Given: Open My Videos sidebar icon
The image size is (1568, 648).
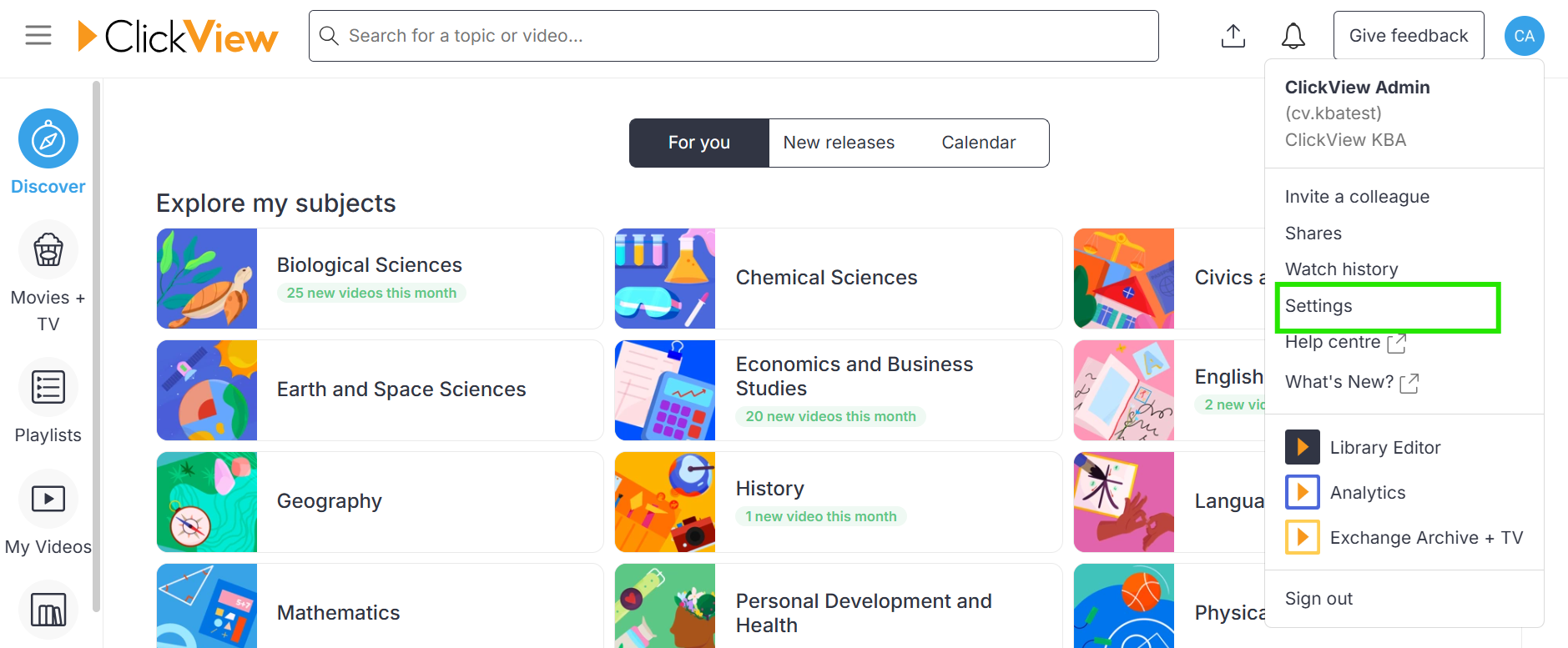Looking at the screenshot, I should (48, 499).
